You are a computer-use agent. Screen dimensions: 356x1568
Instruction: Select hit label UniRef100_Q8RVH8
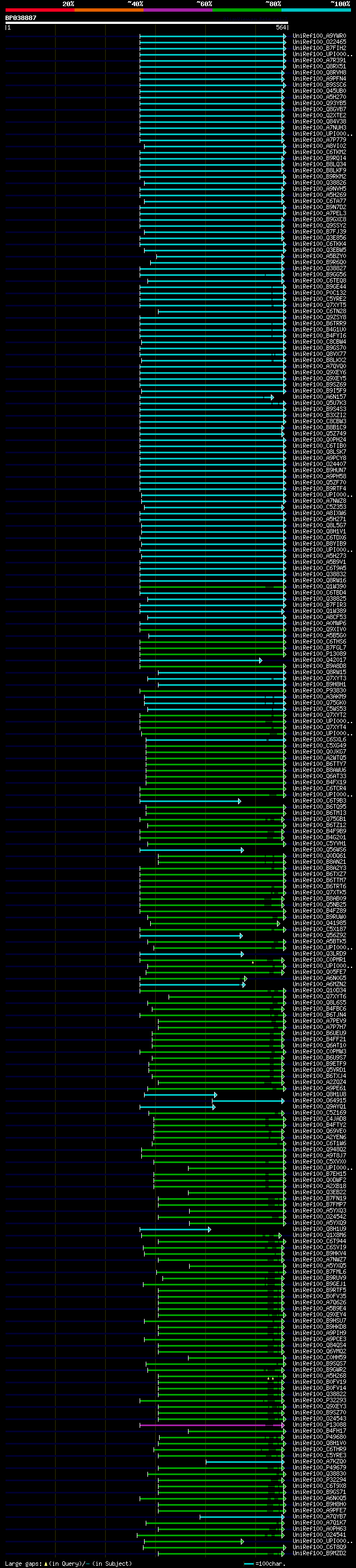point(319,72)
